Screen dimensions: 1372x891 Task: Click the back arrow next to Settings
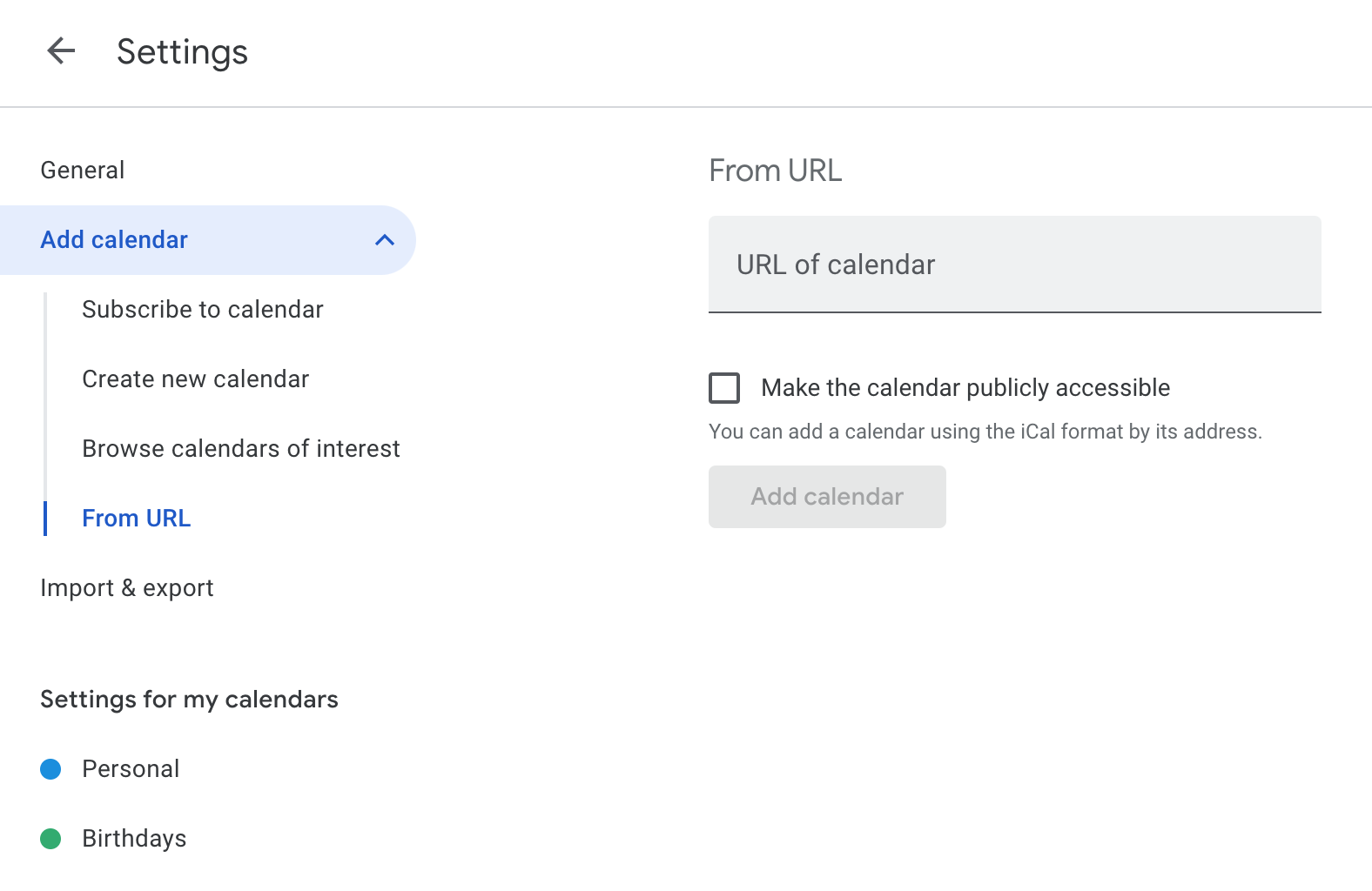click(61, 51)
